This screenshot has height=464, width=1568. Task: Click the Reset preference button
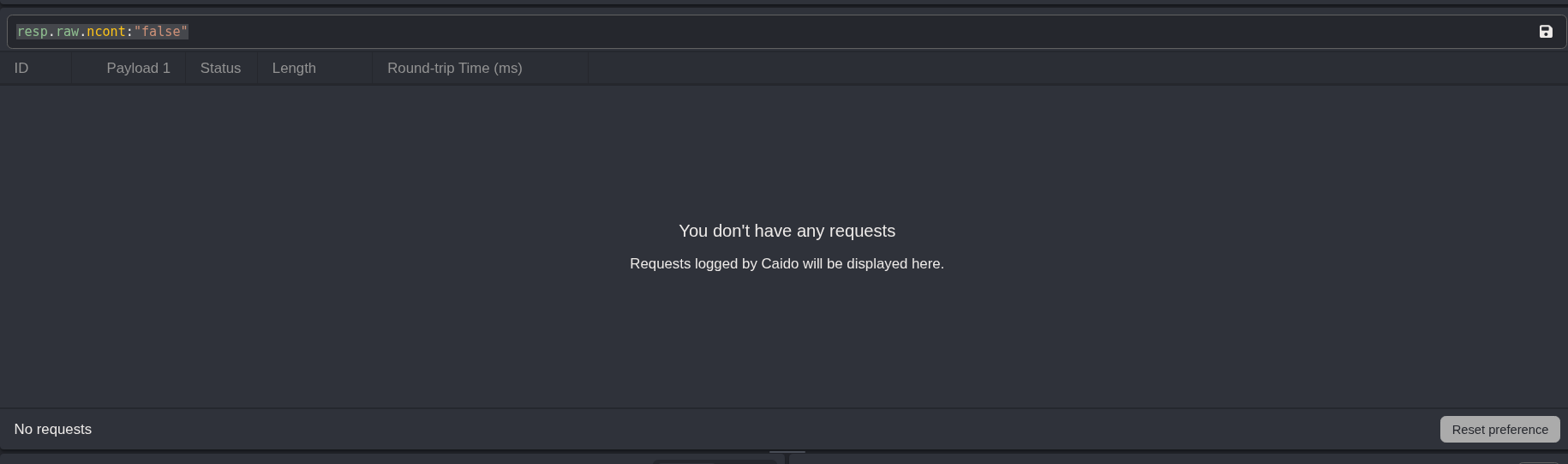click(x=1499, y=430)
